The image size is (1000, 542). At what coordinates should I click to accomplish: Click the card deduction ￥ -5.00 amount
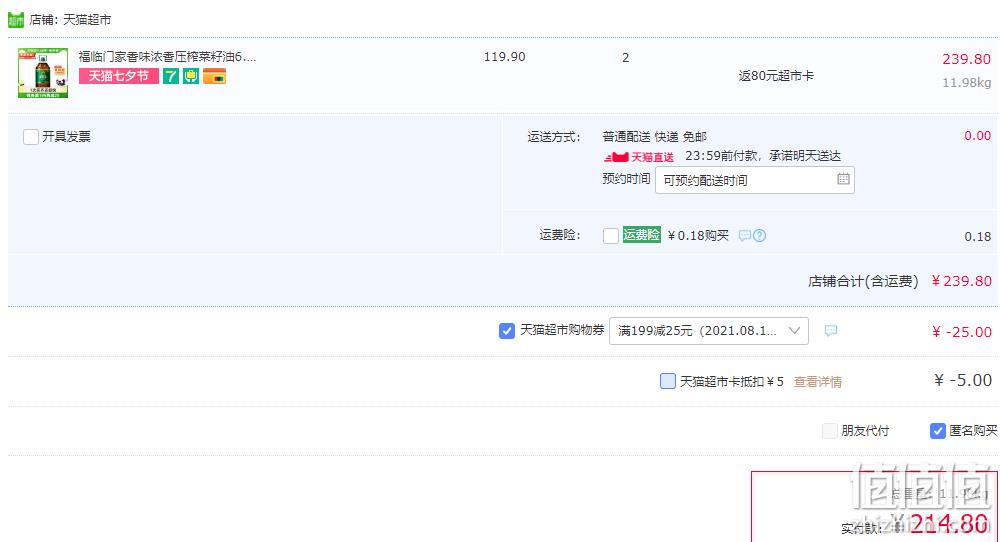tap(962, 381)
